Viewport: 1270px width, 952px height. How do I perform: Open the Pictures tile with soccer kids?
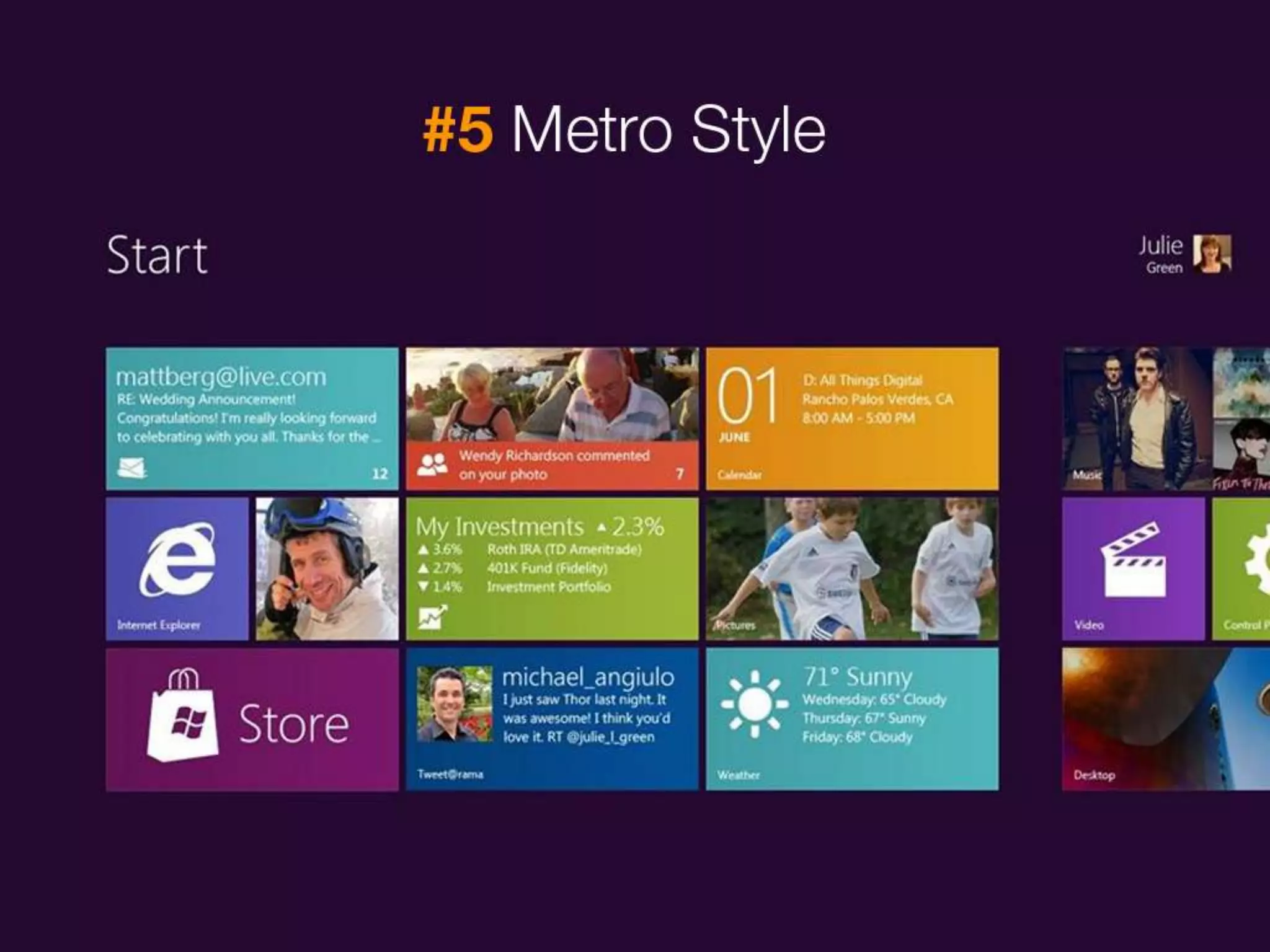[852, 568]
